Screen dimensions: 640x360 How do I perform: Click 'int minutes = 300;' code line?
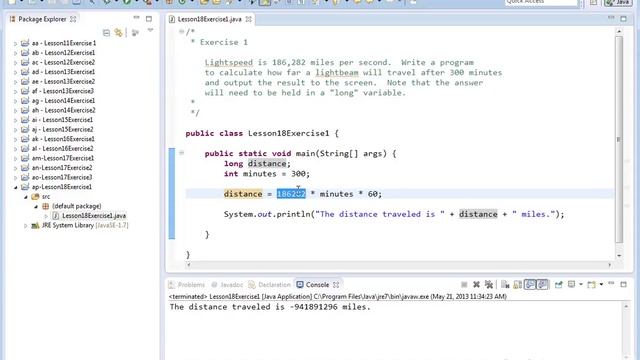267,174
